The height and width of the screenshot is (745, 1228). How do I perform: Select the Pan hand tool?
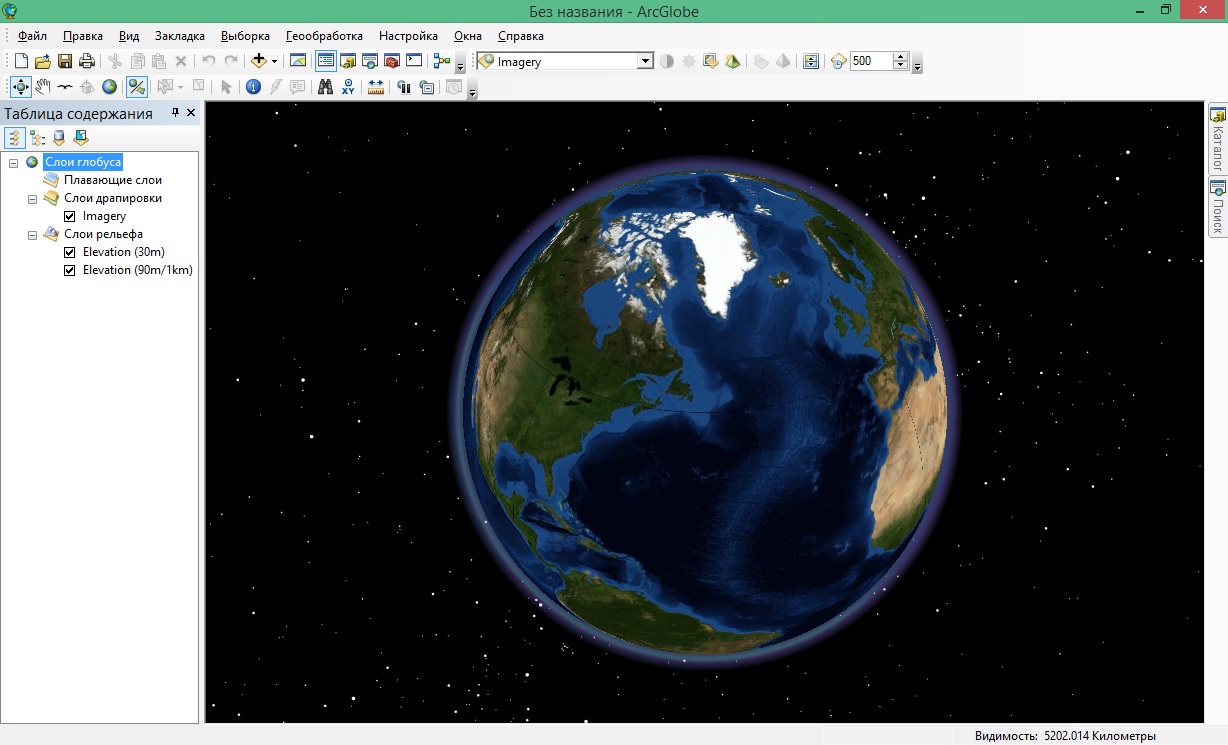(x=43, y=87)
